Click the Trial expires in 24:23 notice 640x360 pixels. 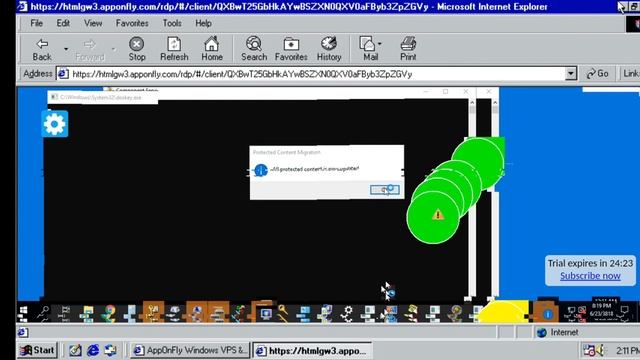tap(590, 263)
